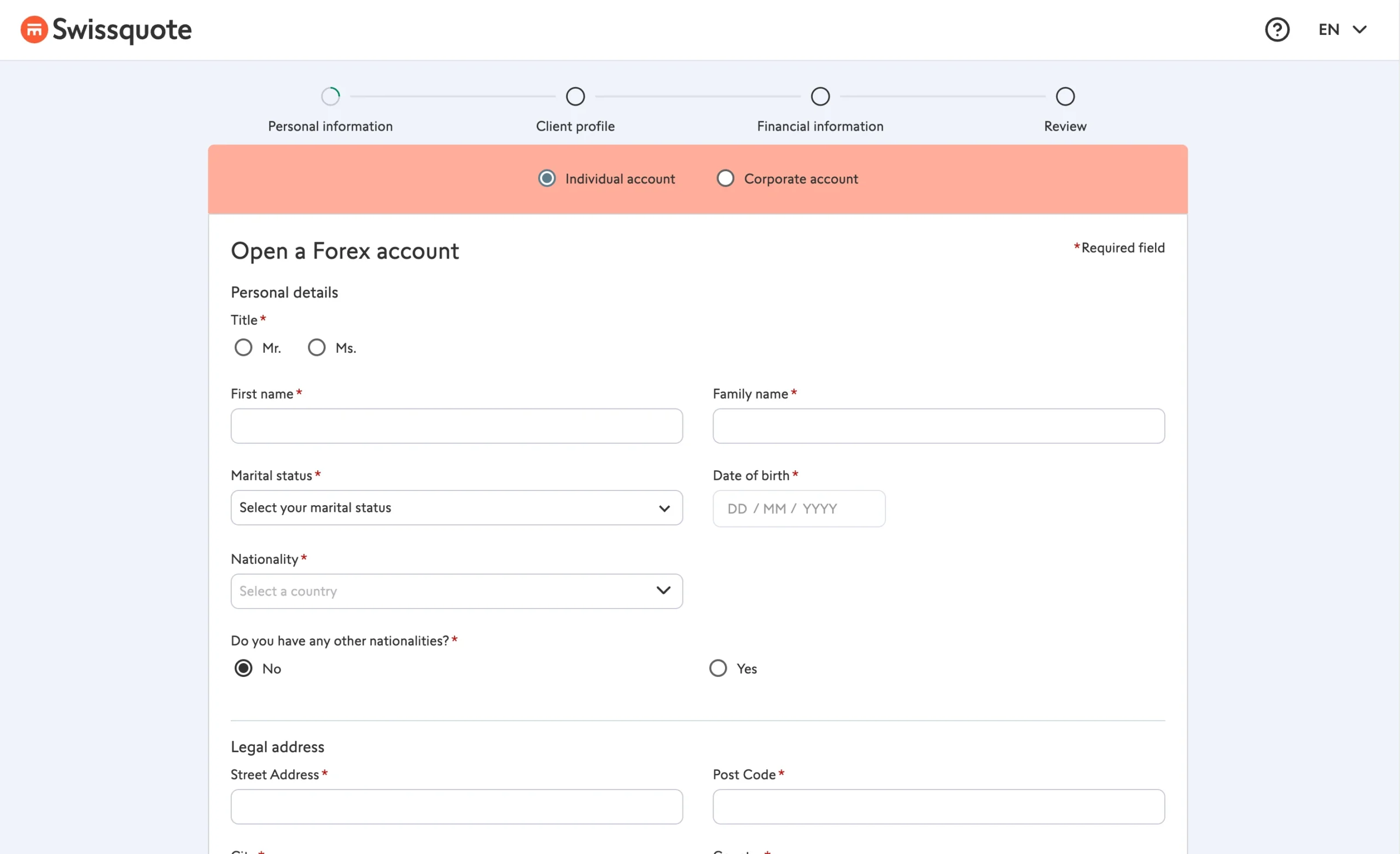Go to the Review step circle

pyautogui.click(x=1065, y=97)
